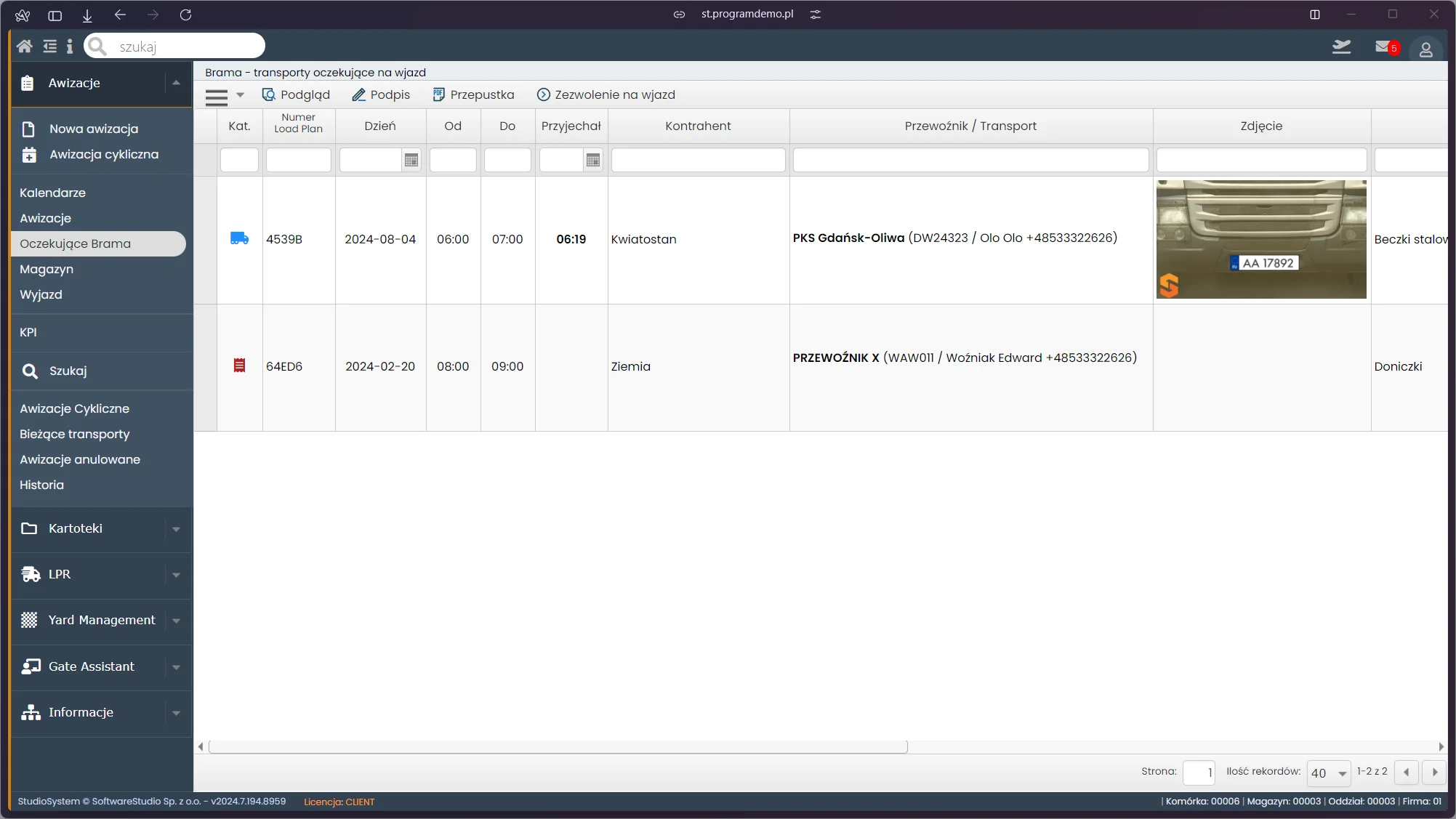Viewport: 1456px width, 819px height.
Task: Click the Yard Management grid icon
Action: pos(29,620)
